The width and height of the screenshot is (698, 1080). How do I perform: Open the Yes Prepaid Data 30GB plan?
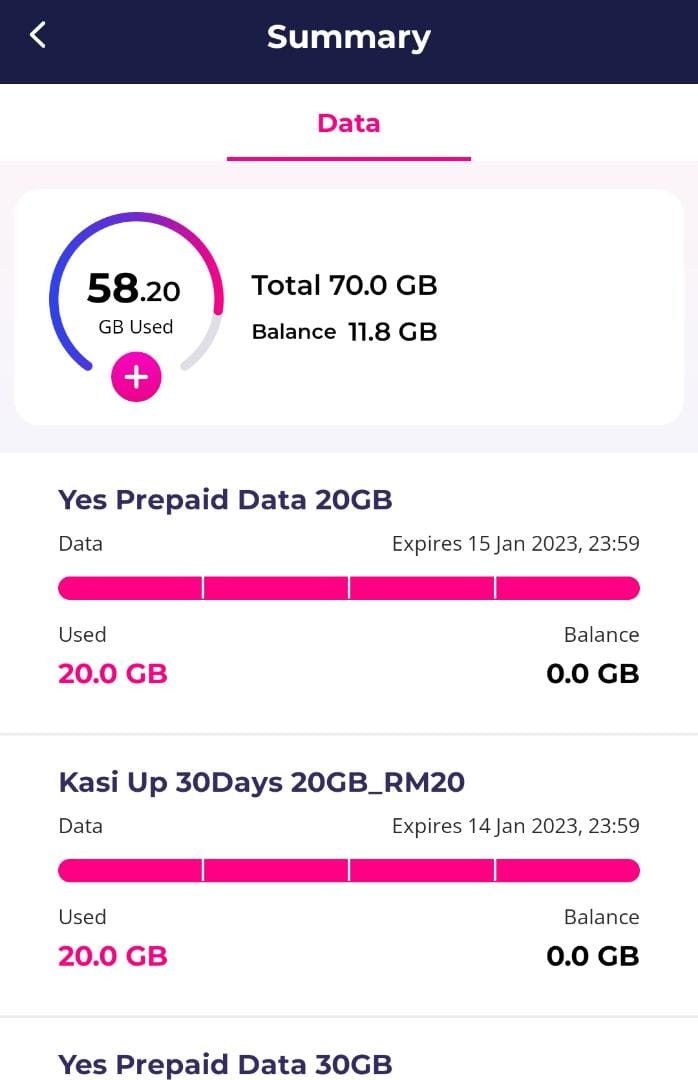225,1063
